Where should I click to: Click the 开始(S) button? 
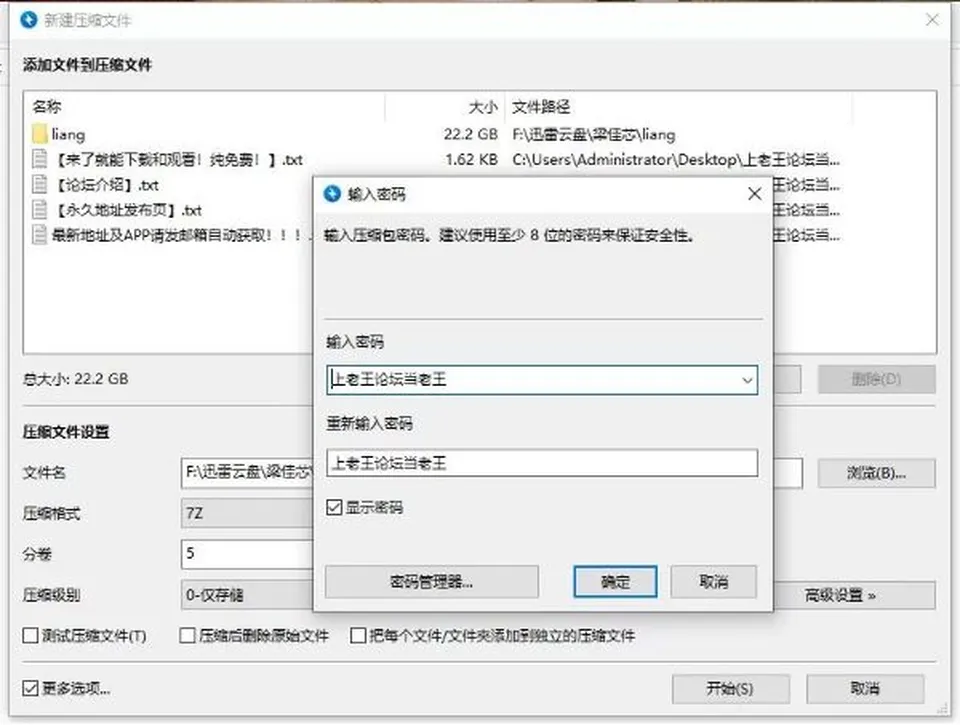[x=730, y=689]
